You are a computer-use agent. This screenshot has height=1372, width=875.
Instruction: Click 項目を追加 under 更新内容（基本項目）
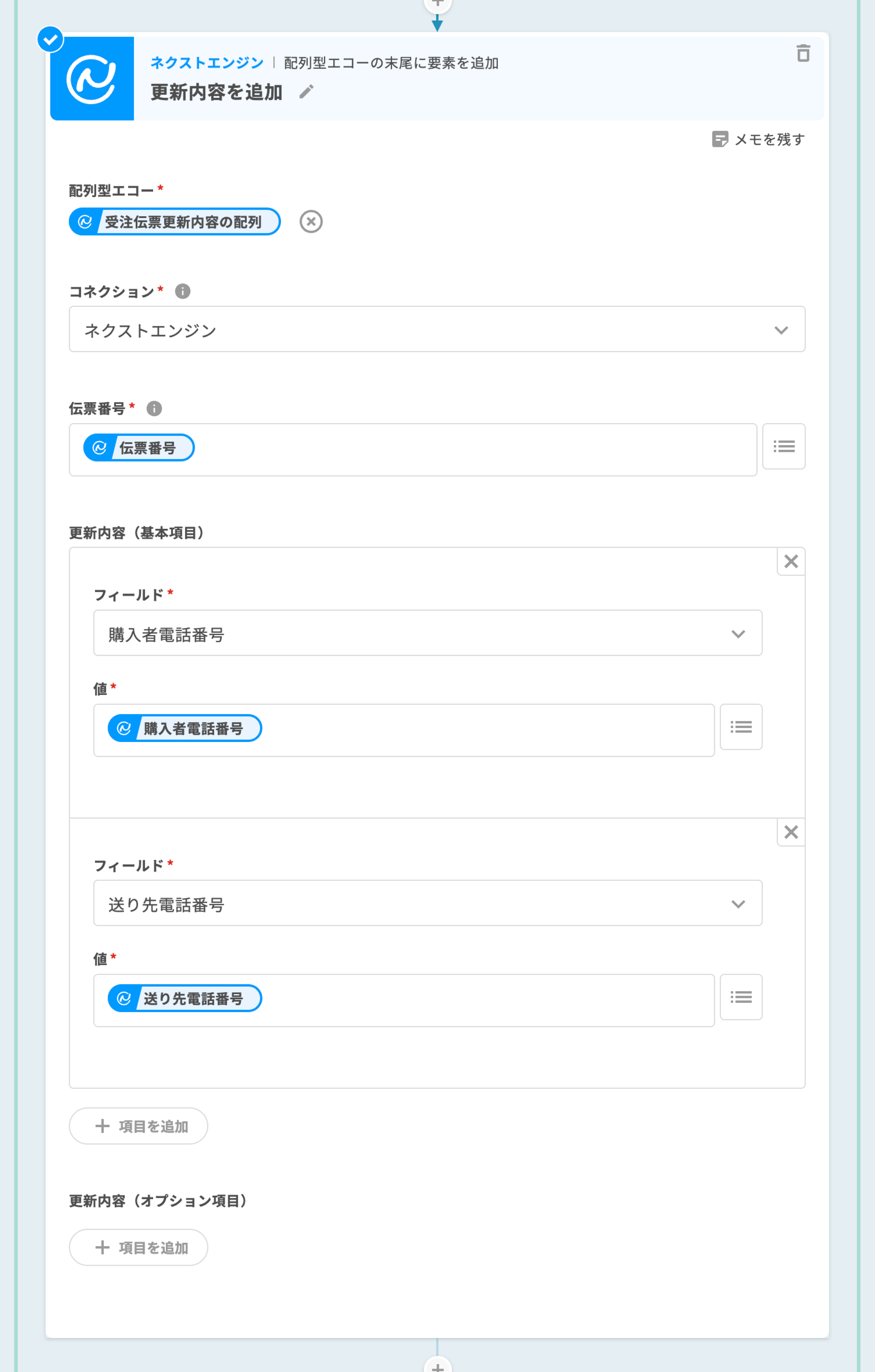point(138,1126)
